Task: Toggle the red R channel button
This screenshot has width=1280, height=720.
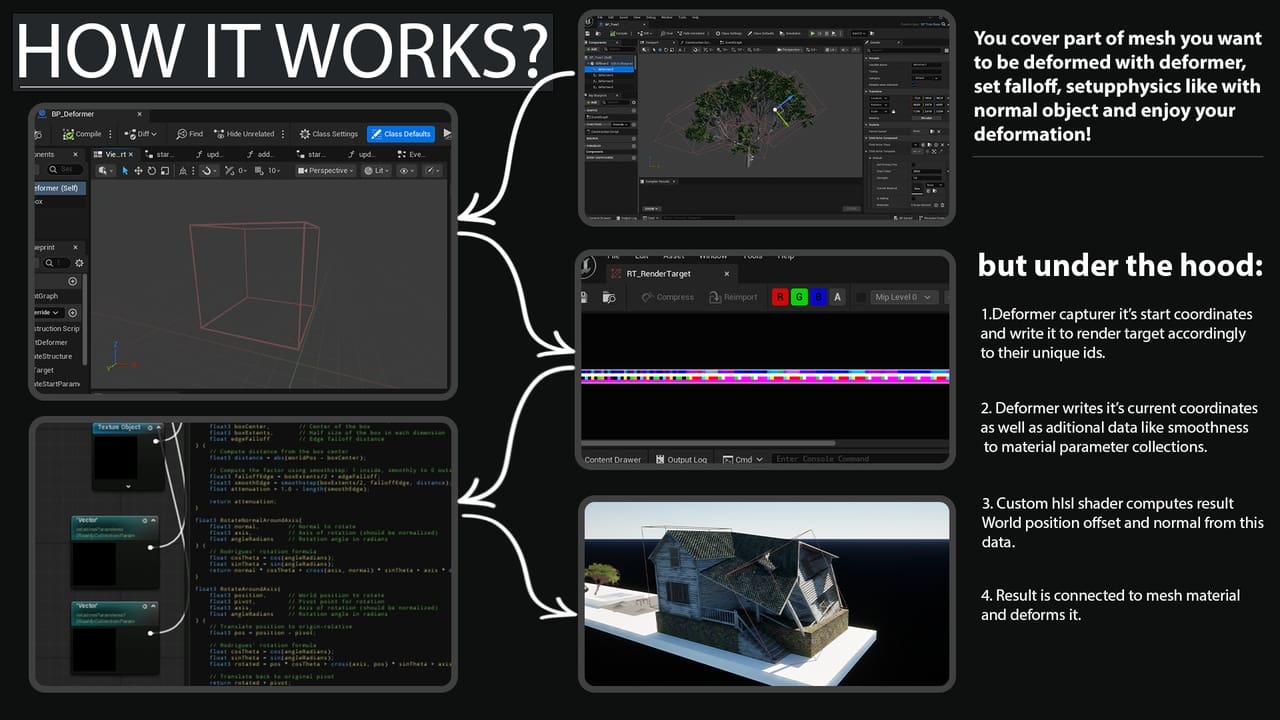Action: click(780, 297)
